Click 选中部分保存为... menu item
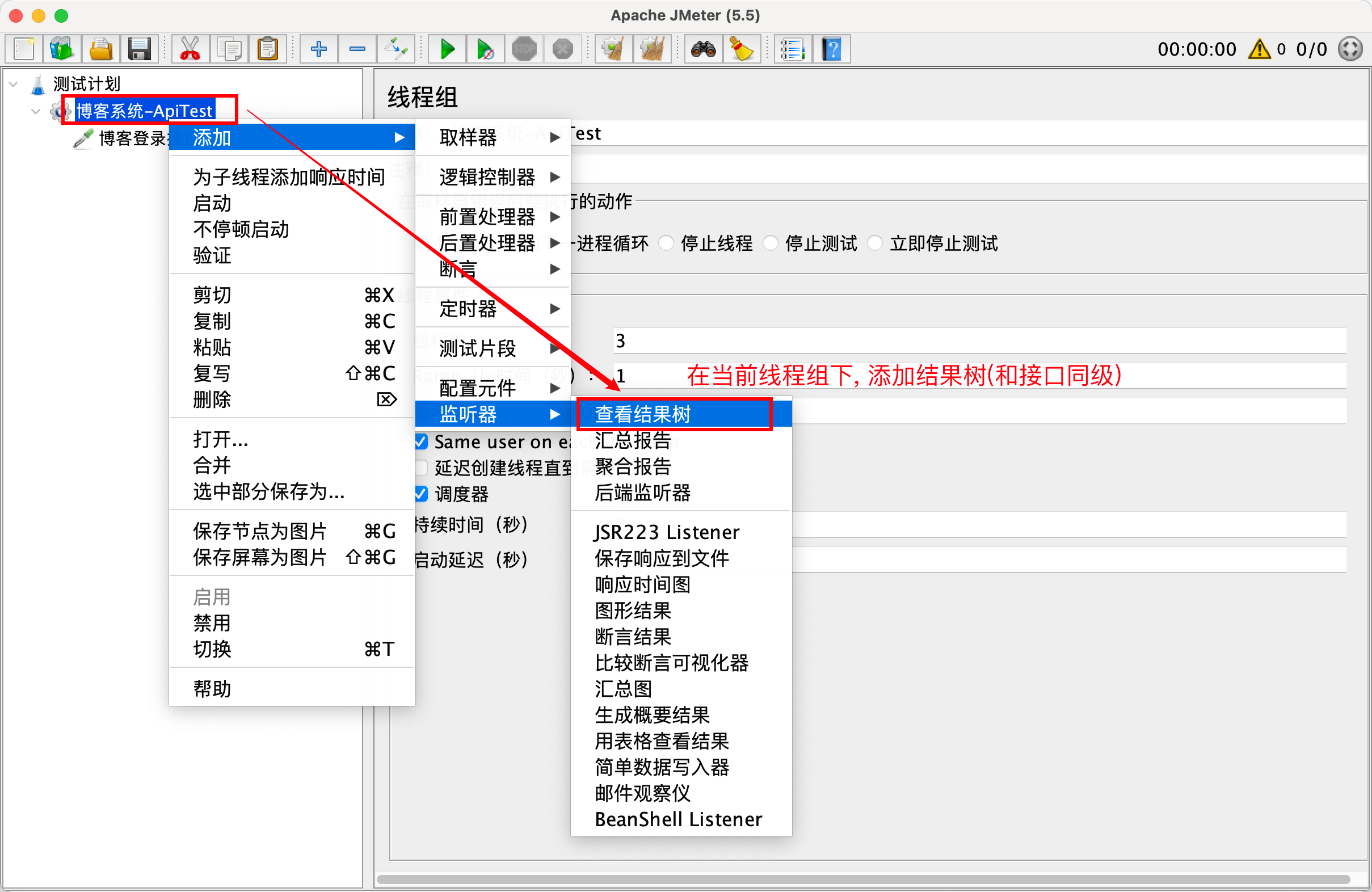The image size is (1372, 892). coord(292,492)
